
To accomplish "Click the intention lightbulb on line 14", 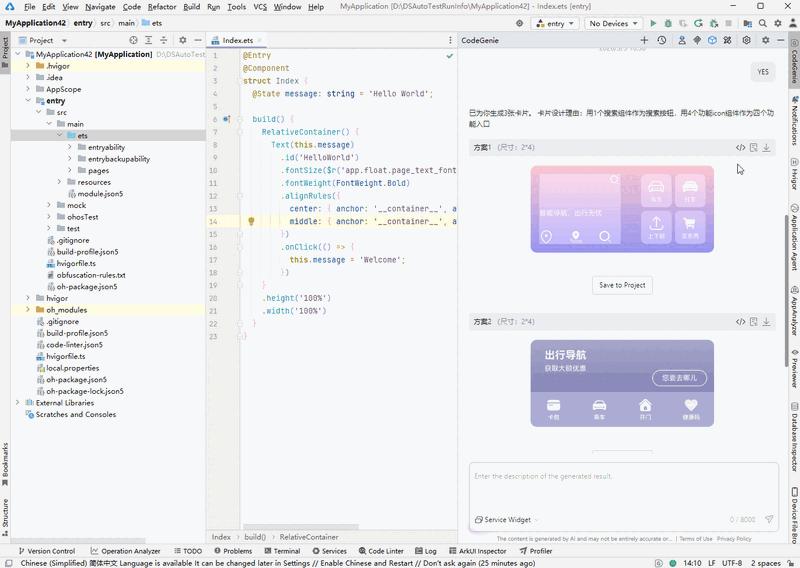I will (x=251, y=221).
